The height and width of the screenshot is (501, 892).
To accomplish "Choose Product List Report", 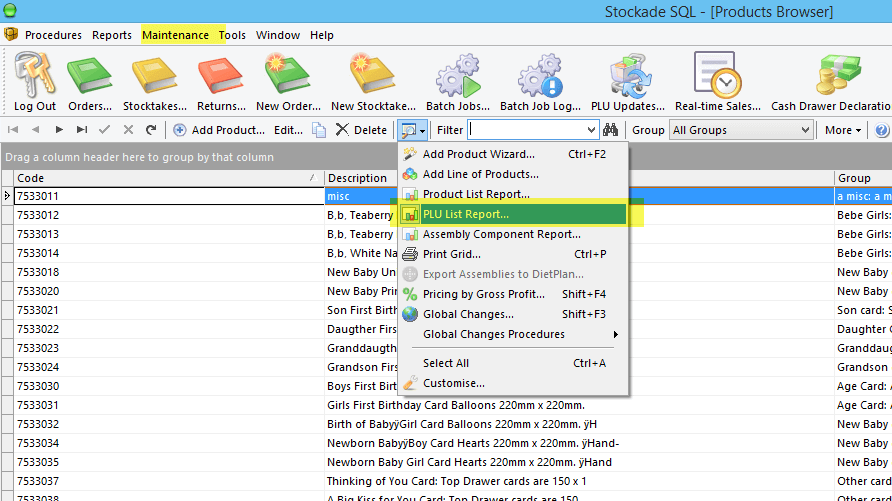I will 514,194.
